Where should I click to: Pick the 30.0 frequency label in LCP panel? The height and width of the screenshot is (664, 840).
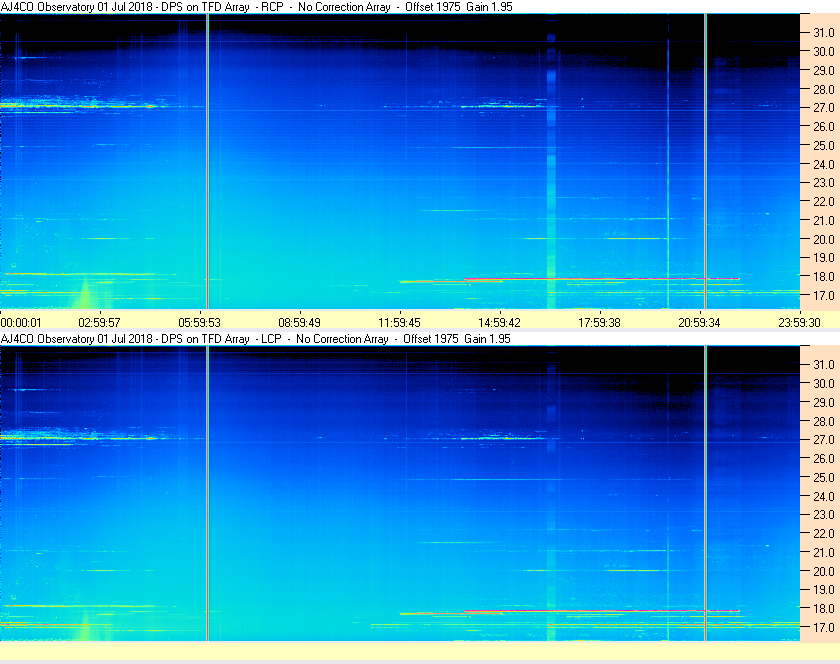[824, 383]
